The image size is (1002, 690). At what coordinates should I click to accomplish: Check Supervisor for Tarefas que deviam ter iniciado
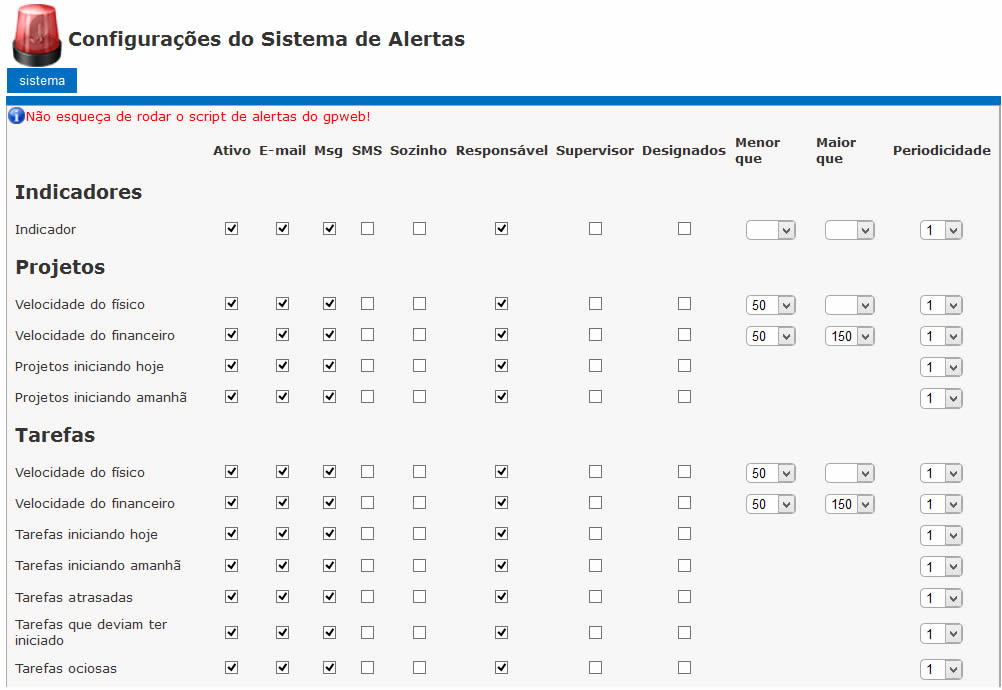pyautogui.click(x=596, y=632)
